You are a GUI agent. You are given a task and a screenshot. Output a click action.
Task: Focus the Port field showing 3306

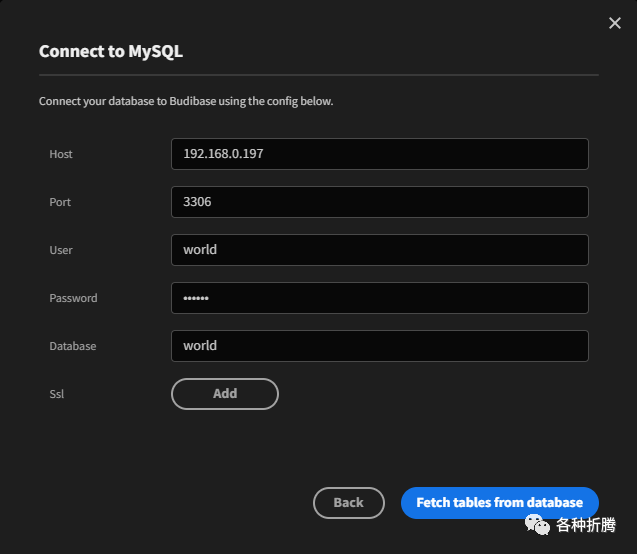click(x=380, y=202)
